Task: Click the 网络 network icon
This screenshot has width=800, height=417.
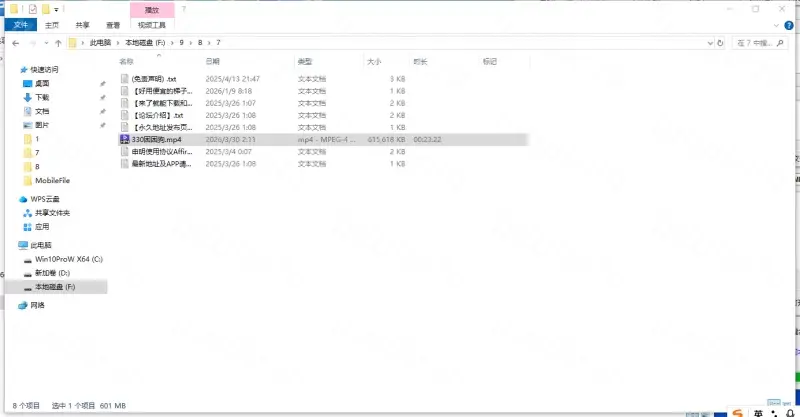Action: pos(38,305)
